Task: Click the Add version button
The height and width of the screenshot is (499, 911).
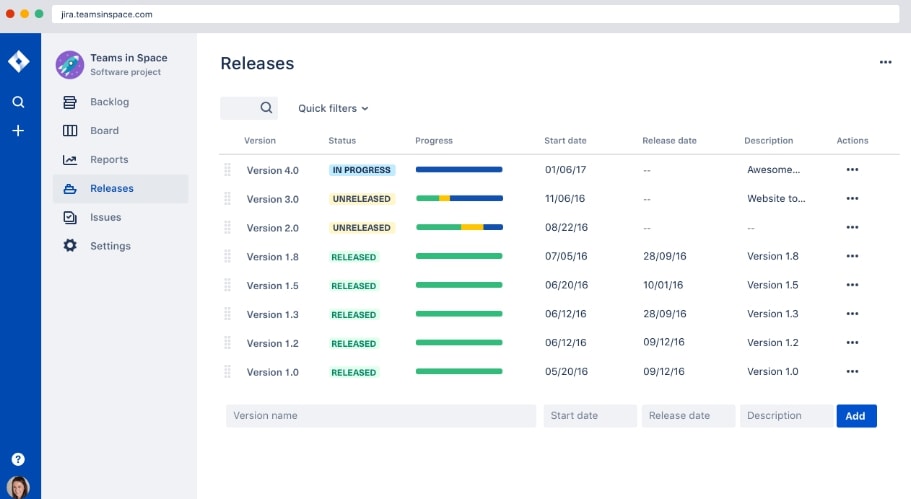Action: click(856, 416)
